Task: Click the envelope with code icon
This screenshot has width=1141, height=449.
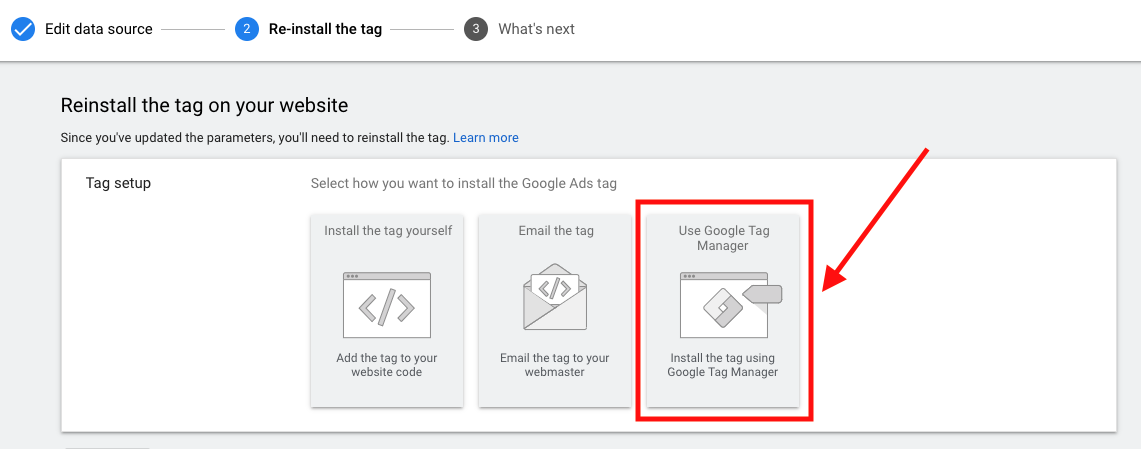Action: pyautogui.click(x=554, y=298)
